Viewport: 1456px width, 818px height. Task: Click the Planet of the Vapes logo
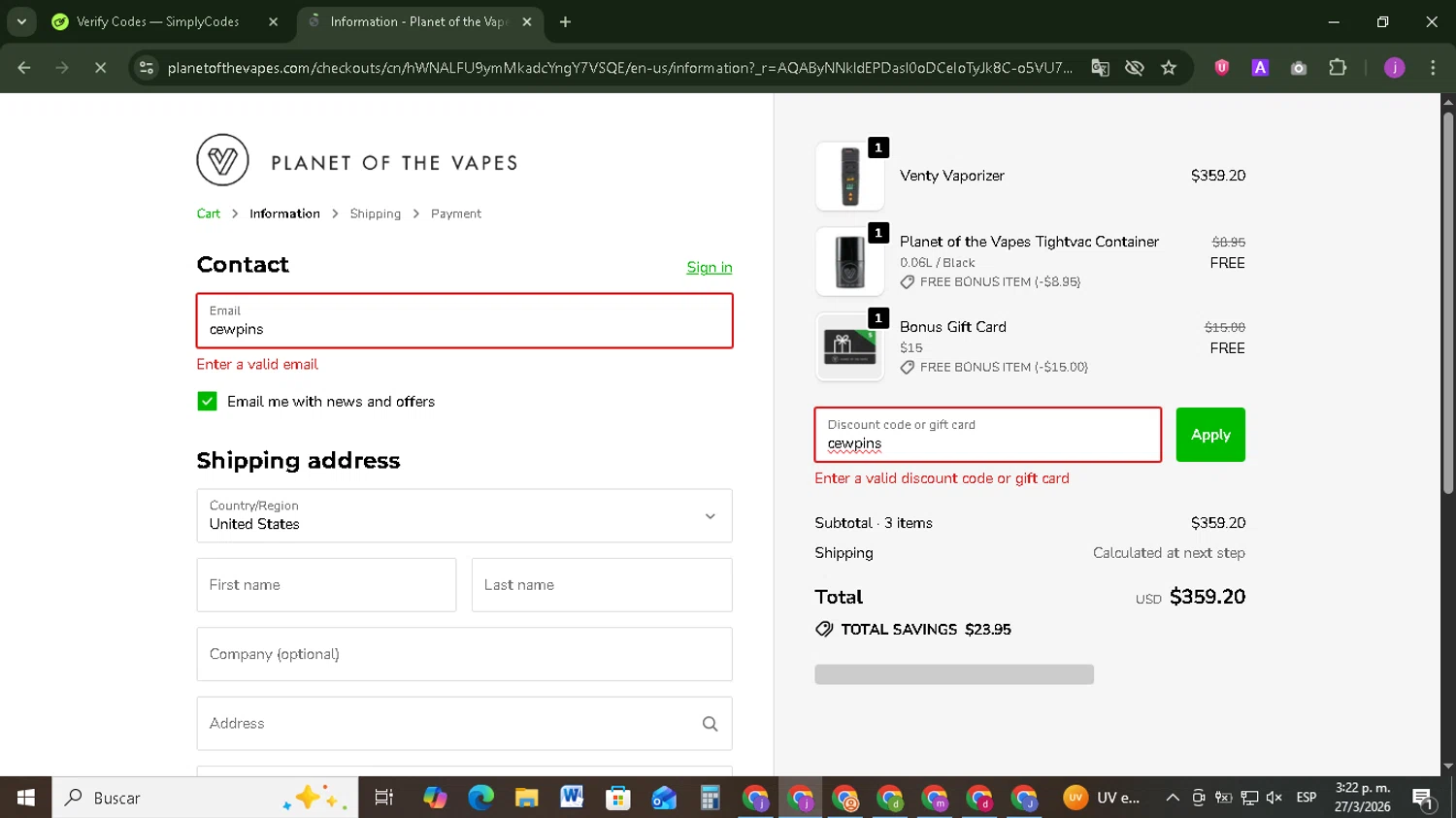click(x=357, y=160)
